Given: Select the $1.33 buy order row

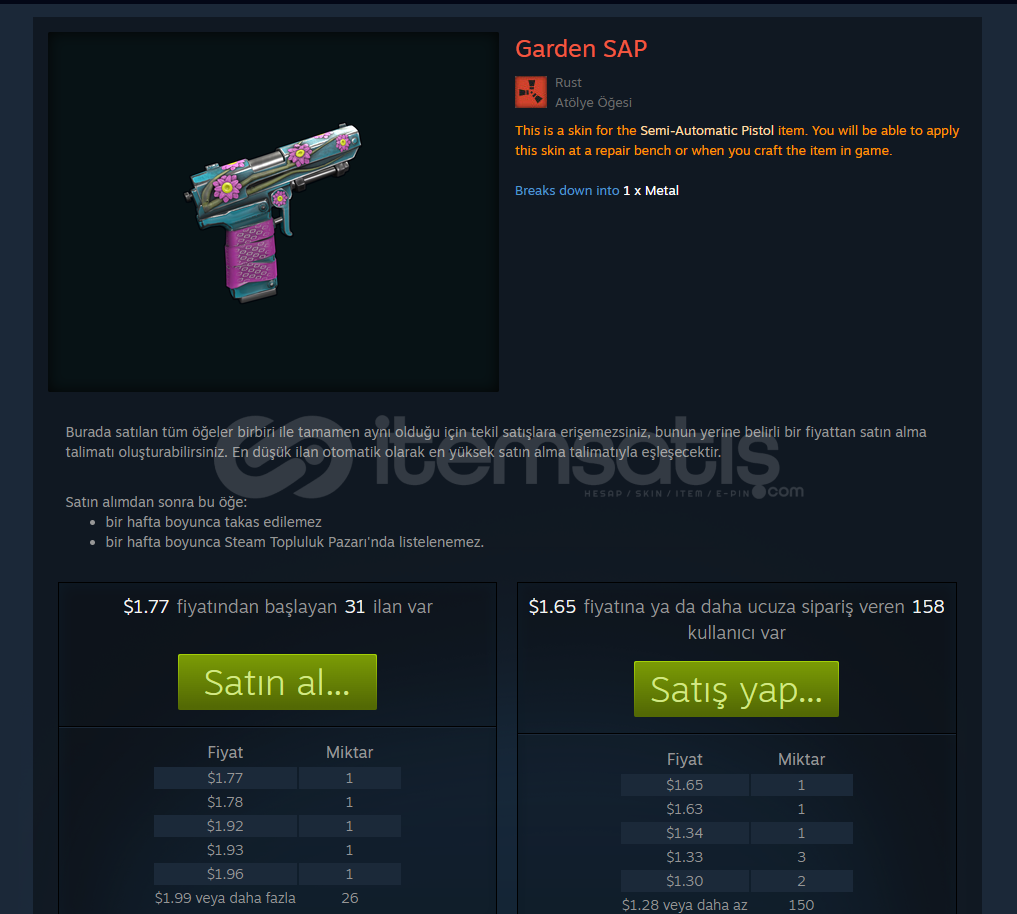Looking at the screenshot, I should [x=736, y=857].
